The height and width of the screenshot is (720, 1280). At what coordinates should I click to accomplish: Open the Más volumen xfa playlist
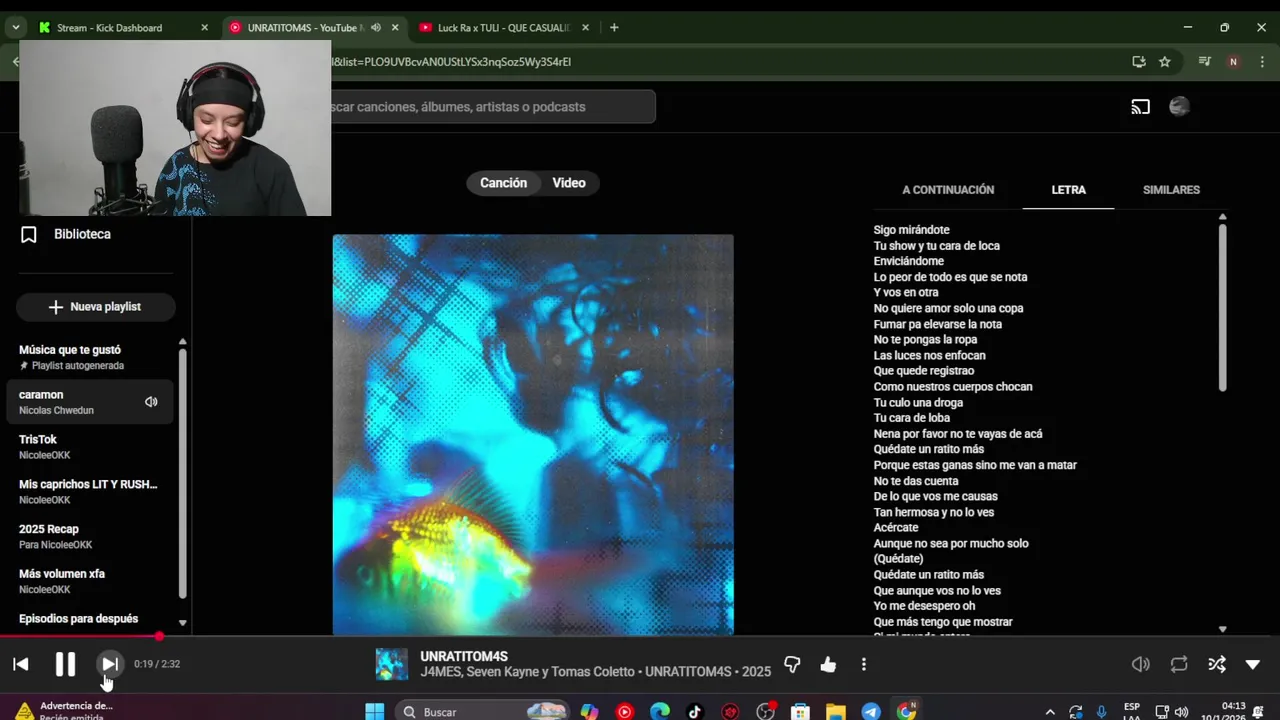[91, 581]
